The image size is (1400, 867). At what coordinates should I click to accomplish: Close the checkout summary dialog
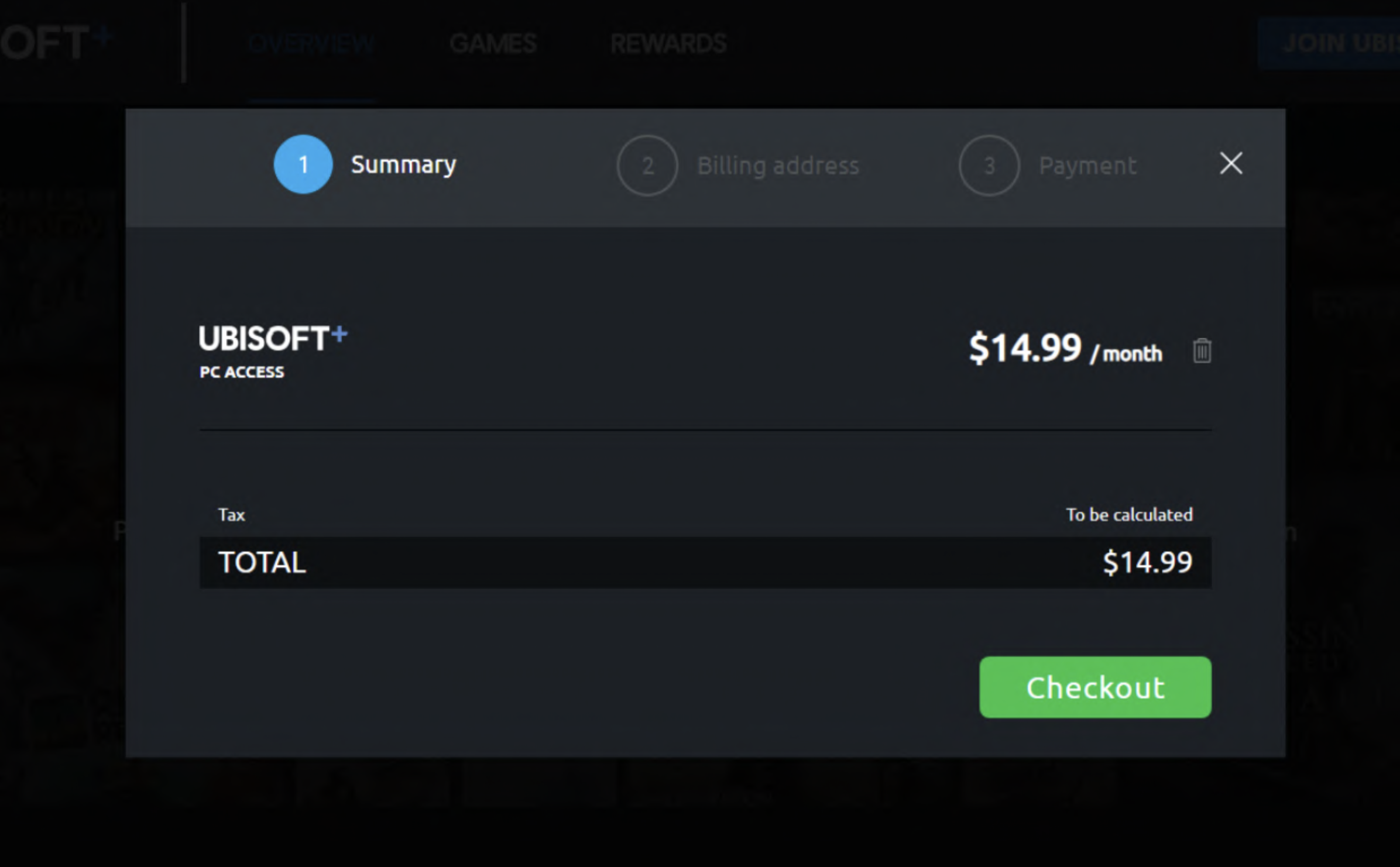click(x=1231, y=163)
